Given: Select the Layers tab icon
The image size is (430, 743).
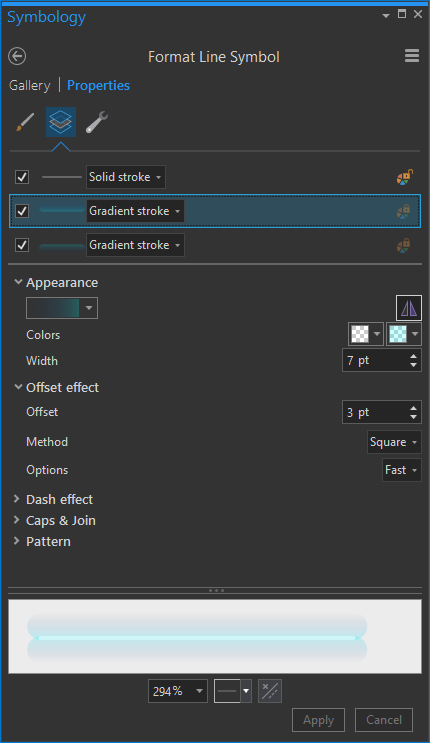Looking at the screenshot, I should click(61, 122).
